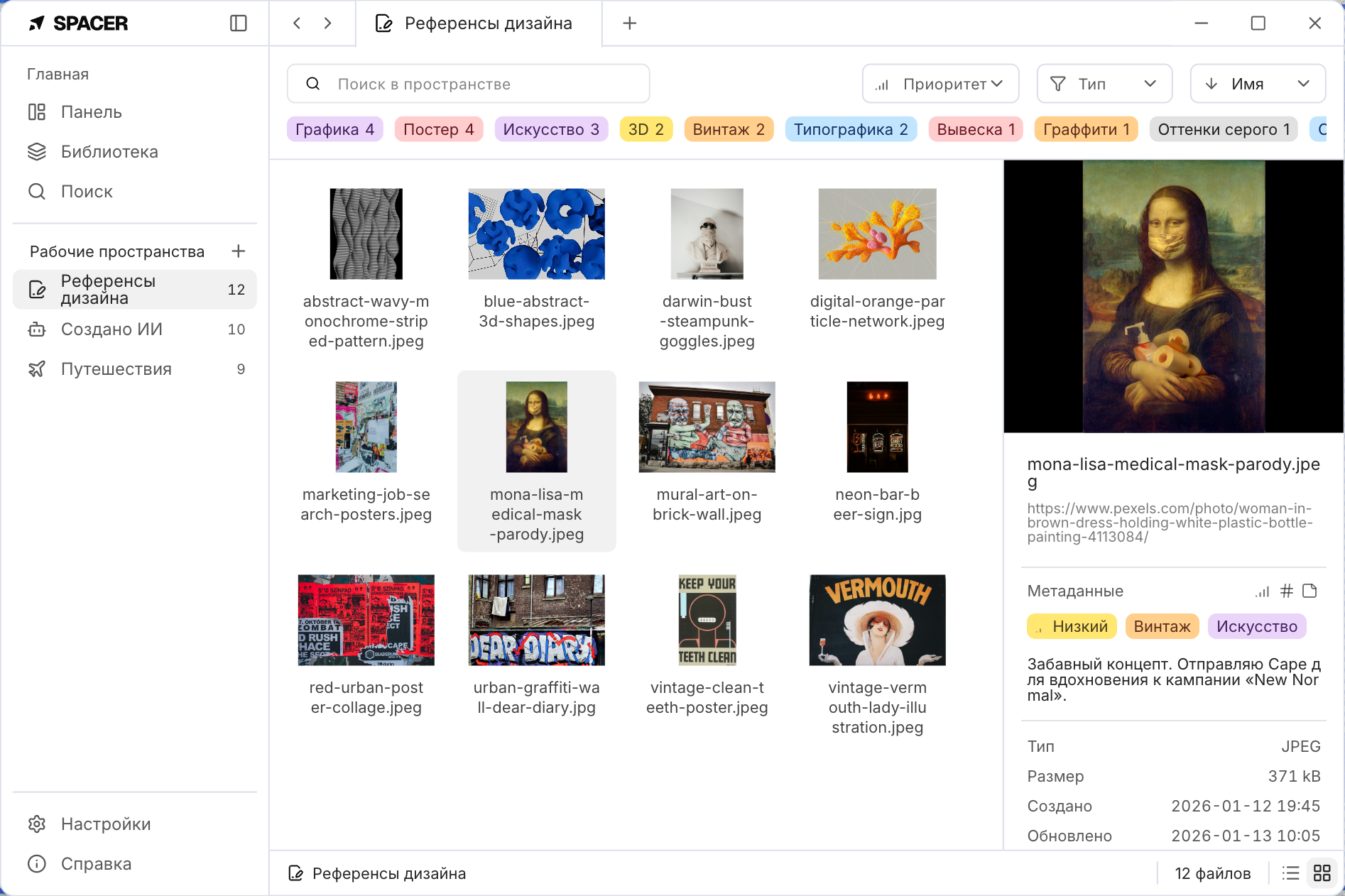Switch to list view in the status bar
The height and width of the screenshot is (896, 1345).
tap(1290, 873)
